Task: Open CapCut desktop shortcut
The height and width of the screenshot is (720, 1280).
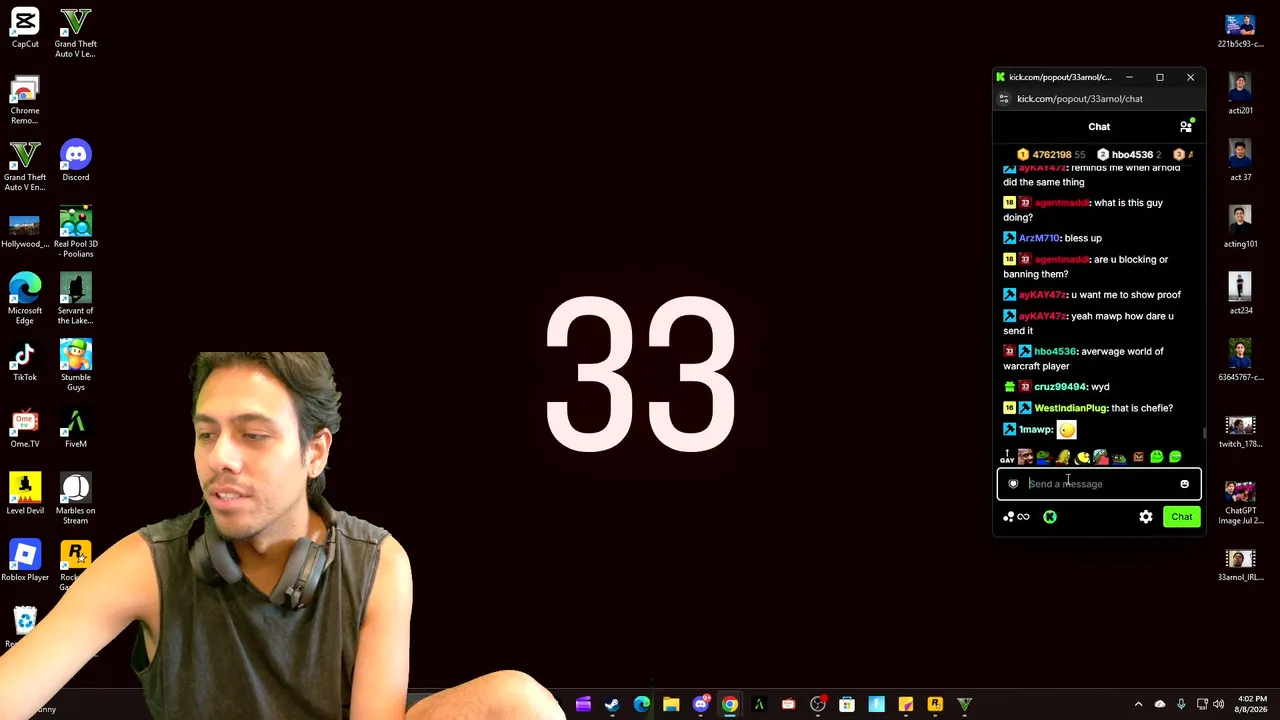Action: 25,28
